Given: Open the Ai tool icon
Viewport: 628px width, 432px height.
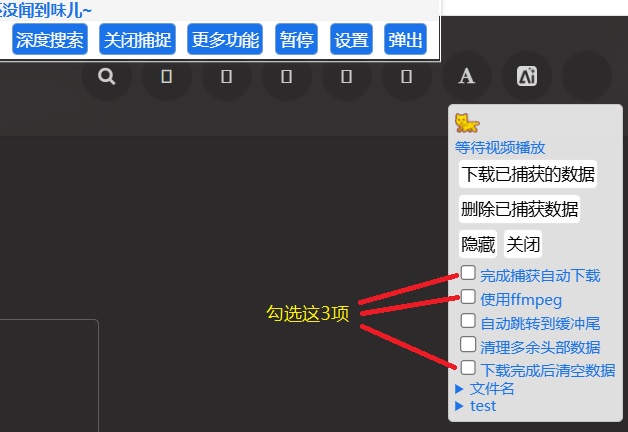Looking at the screenshot, I should [x=527, y=76].
